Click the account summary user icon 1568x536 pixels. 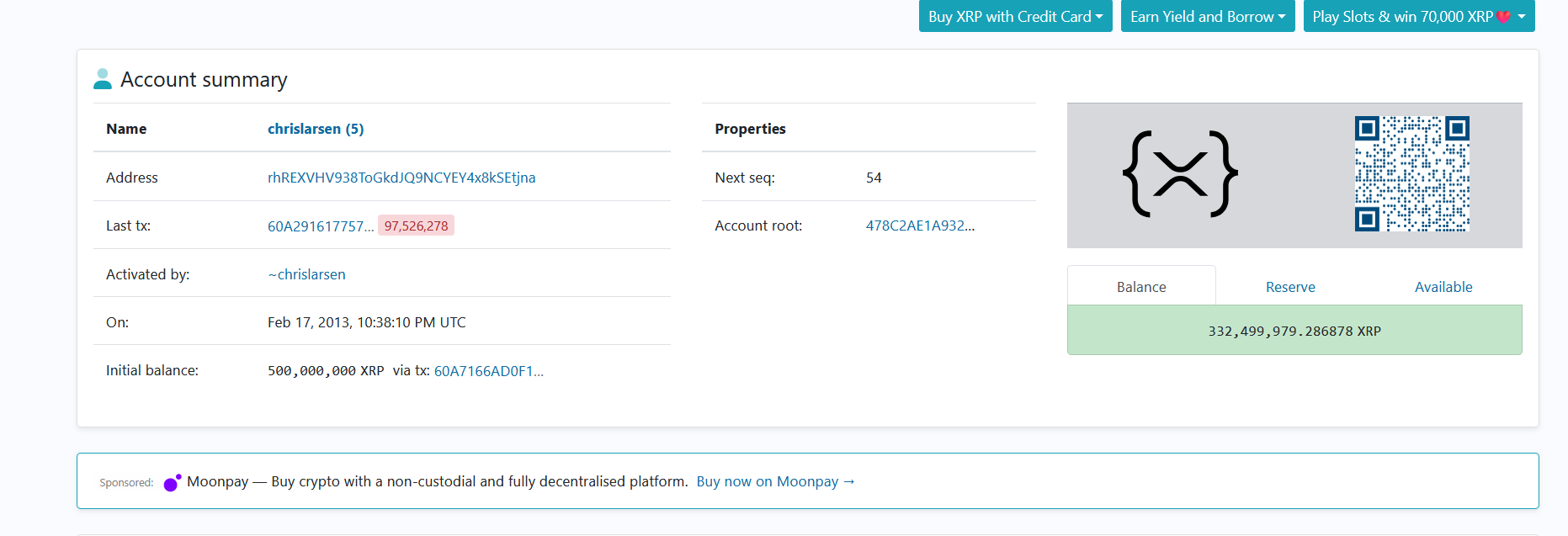(x=103, y=79)
